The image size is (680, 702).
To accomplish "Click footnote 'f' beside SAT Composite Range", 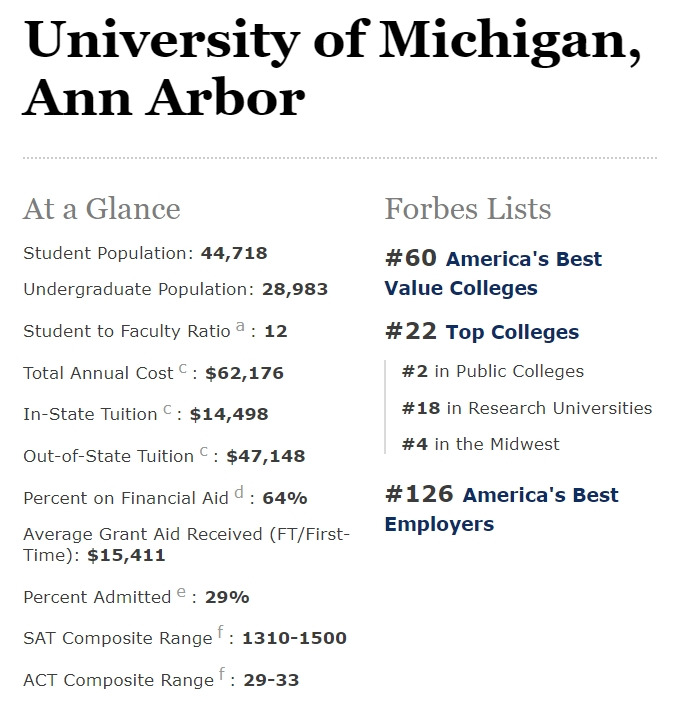I will [220, 632].
